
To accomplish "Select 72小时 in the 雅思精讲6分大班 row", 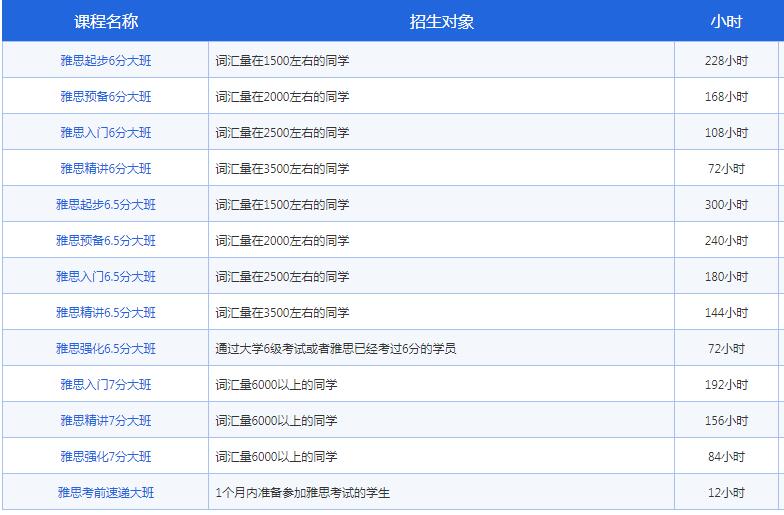I will click(726, 168).
